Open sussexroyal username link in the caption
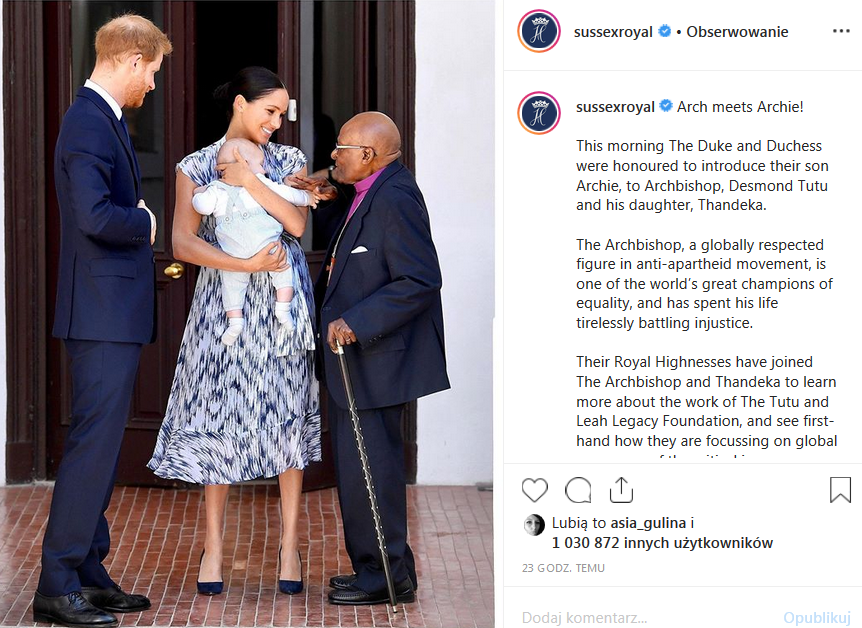 (615, 107)
